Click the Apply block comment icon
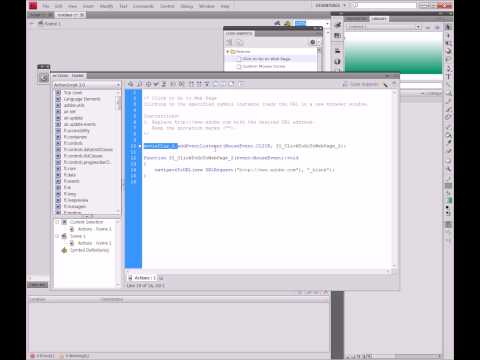480x360 pixels. point(215,84)
